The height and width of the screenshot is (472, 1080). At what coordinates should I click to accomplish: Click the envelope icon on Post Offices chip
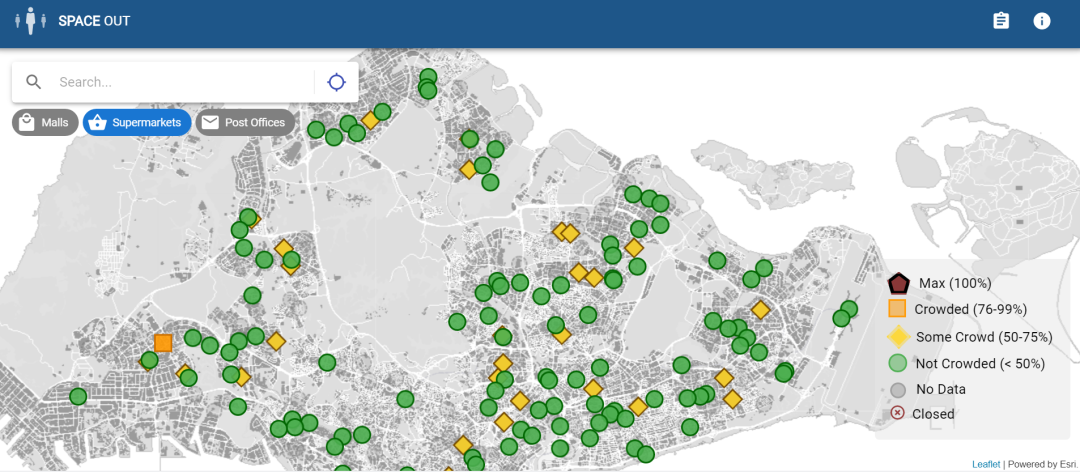coord(210,122)
